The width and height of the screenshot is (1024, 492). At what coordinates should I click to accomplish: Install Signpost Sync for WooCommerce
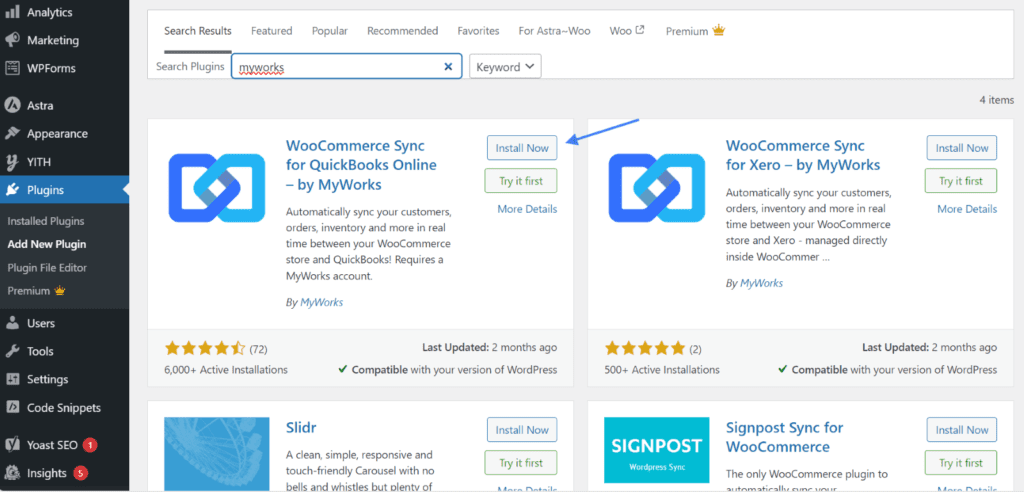pyautogui.click(x=962, y=430)
